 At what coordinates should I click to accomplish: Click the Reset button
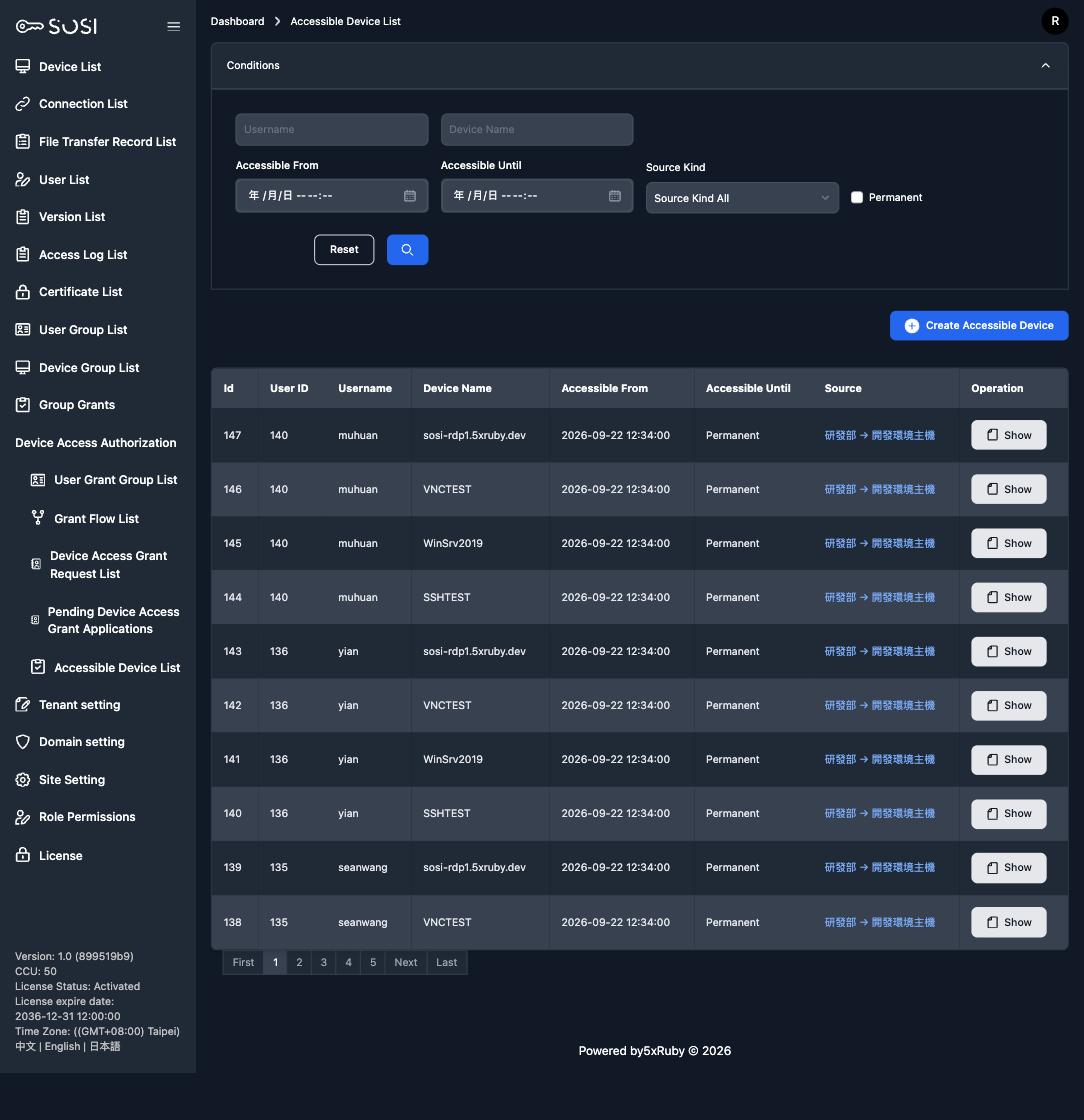(x=344, y=249)
